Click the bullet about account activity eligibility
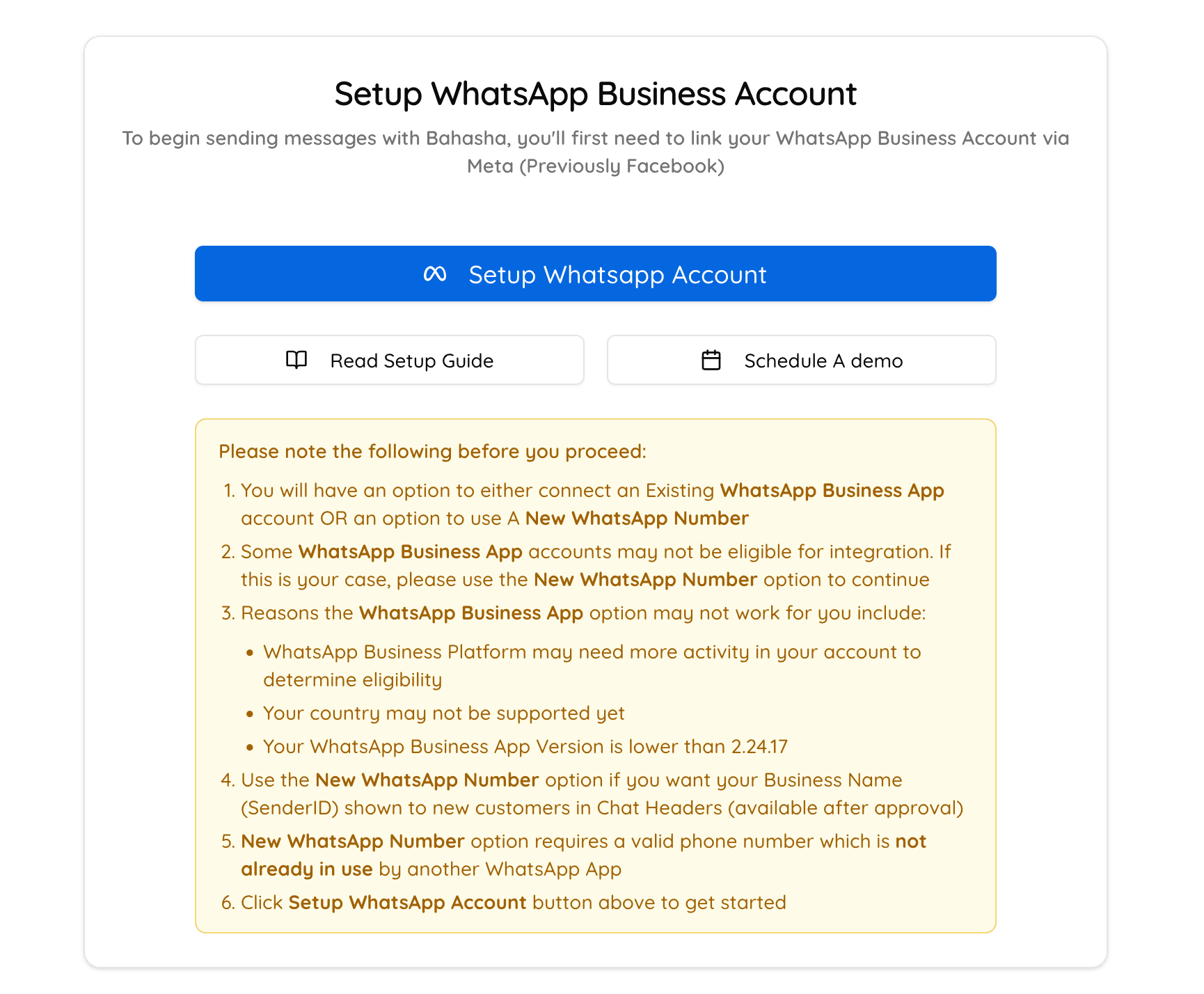Viewport: 1204px width, 994px height. (591, 665)
